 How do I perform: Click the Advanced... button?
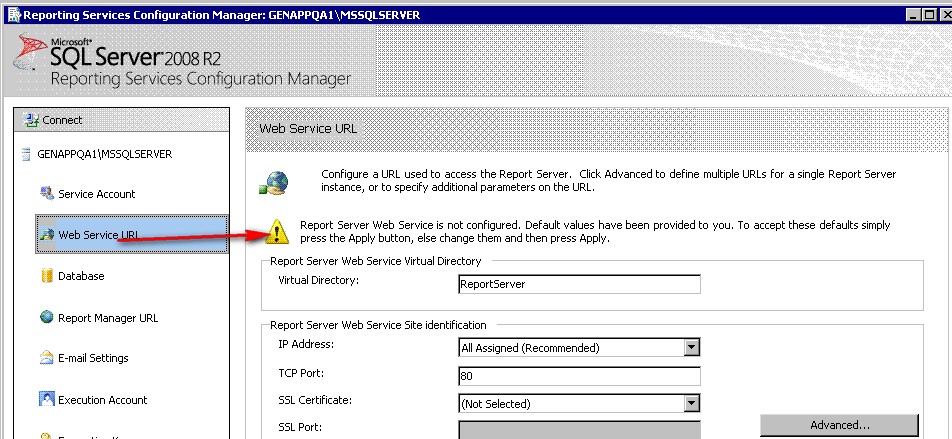[x=839, y=425]
